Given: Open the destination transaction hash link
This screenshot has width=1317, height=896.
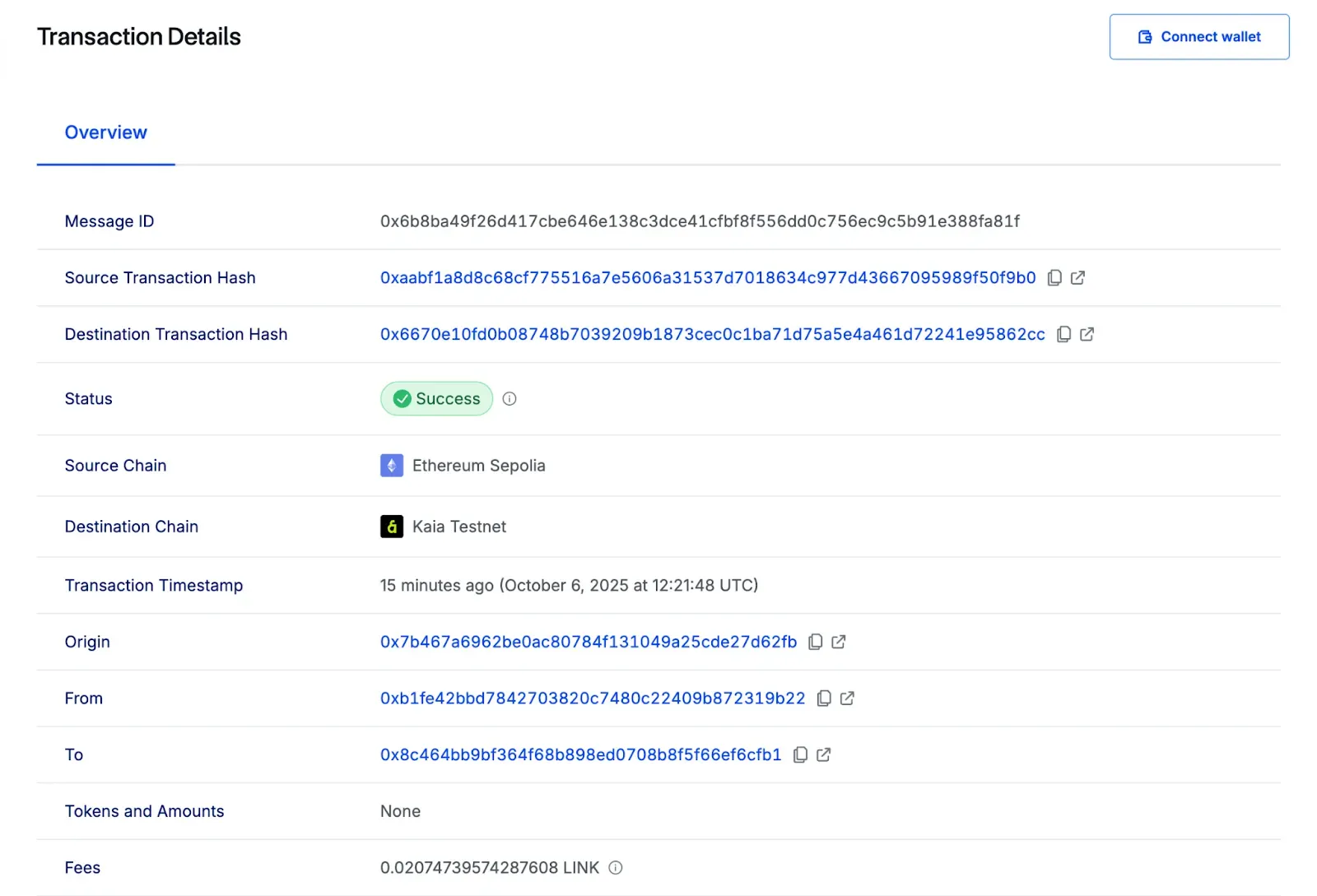Looking at the screenshot, I should coord(712,334).
